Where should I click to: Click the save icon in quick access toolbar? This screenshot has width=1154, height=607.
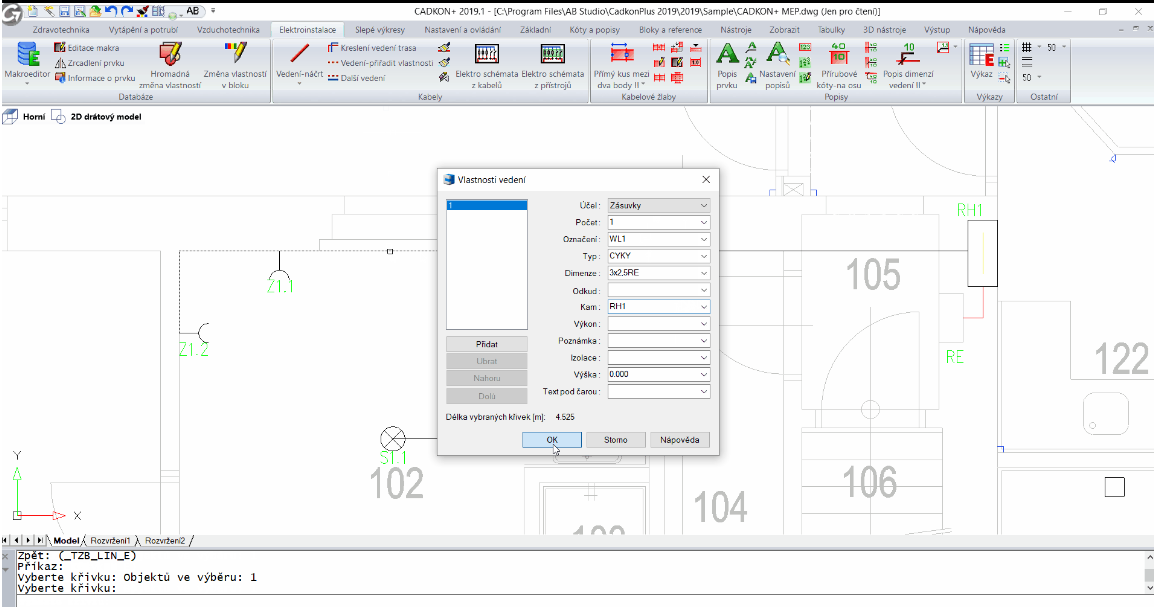(x=64, y=11)
